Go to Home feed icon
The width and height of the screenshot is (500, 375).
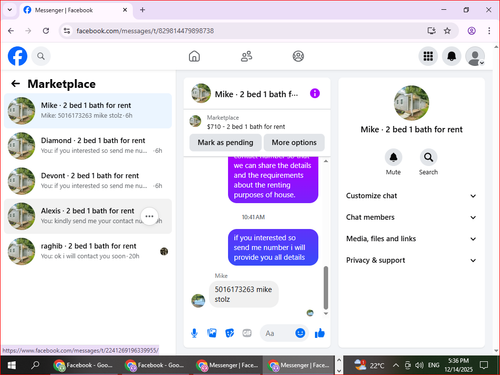[x=194, y=56]
